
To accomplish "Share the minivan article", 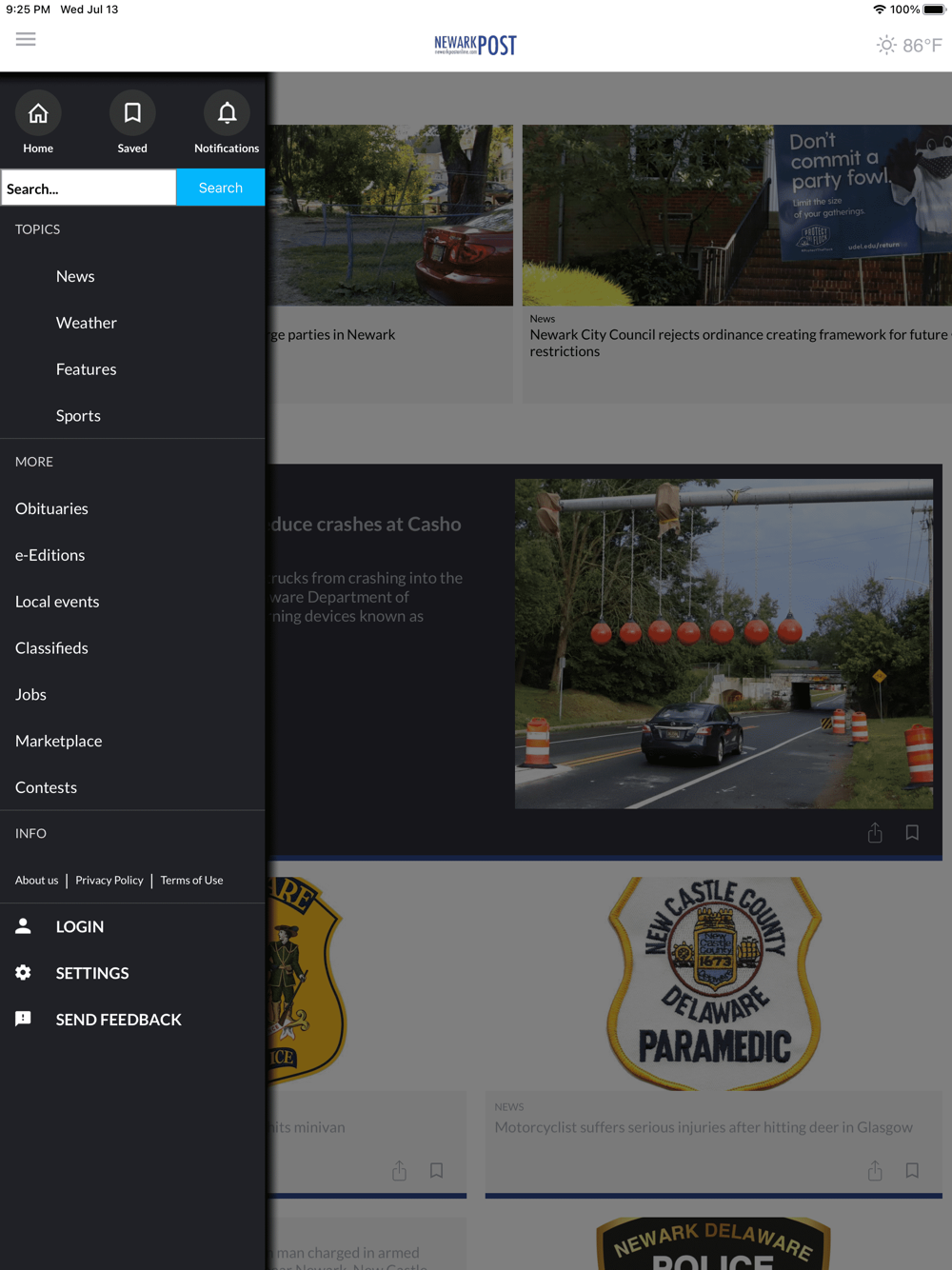I will [x=399, y=1171].
